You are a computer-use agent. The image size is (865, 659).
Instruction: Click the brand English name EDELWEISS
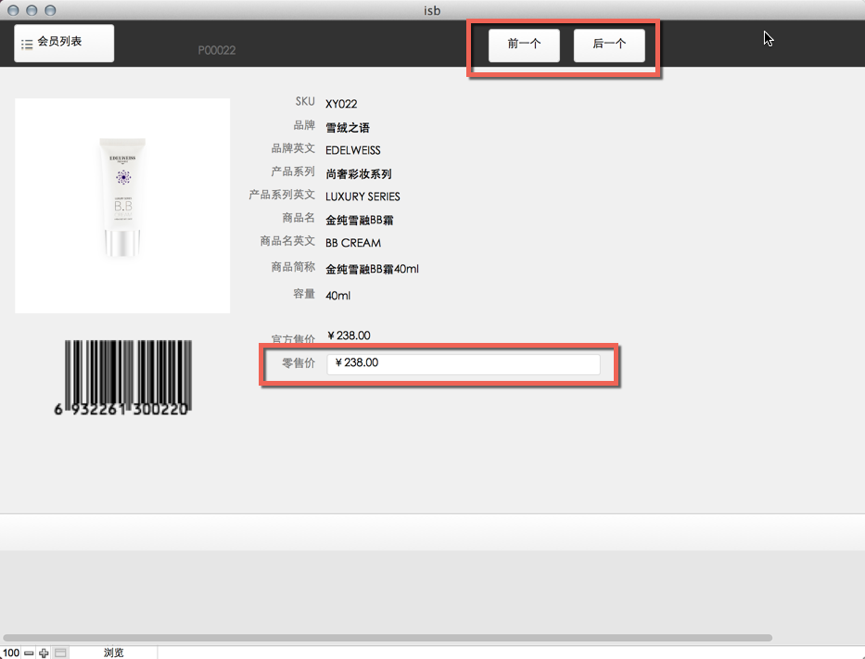pyautogui.click(x=353, y=151)
